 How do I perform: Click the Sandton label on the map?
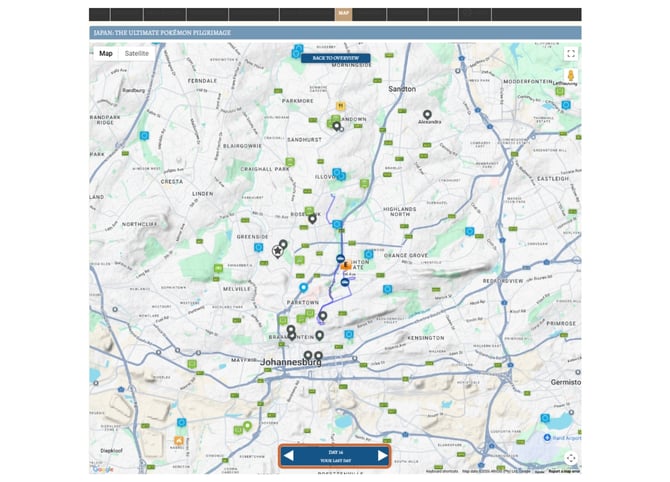pyautogui.click(x=402, y=89)
